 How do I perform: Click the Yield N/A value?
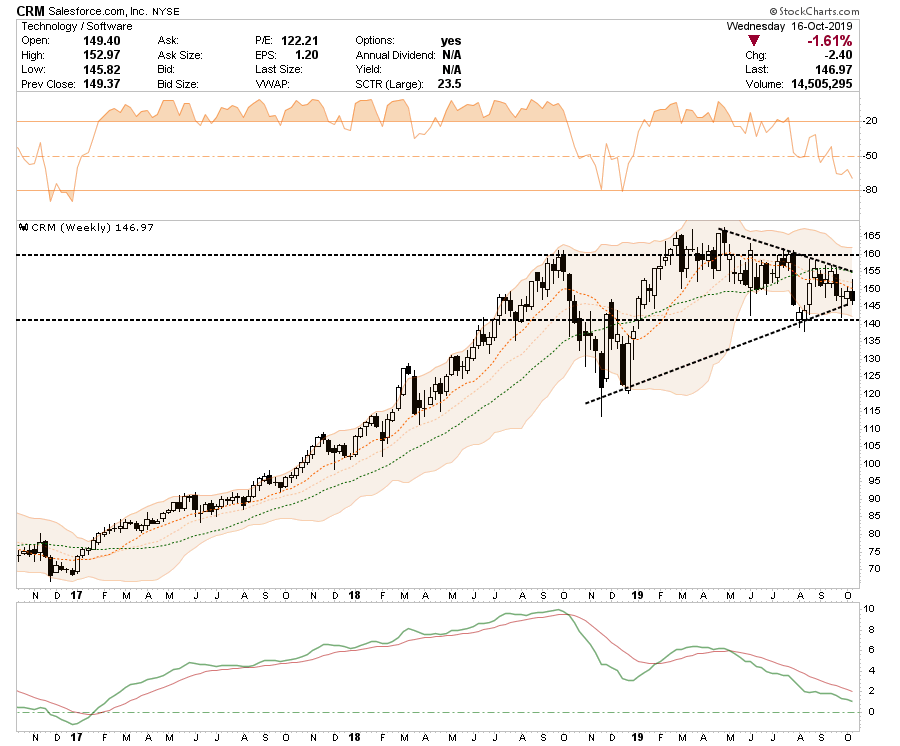point(452,69)
